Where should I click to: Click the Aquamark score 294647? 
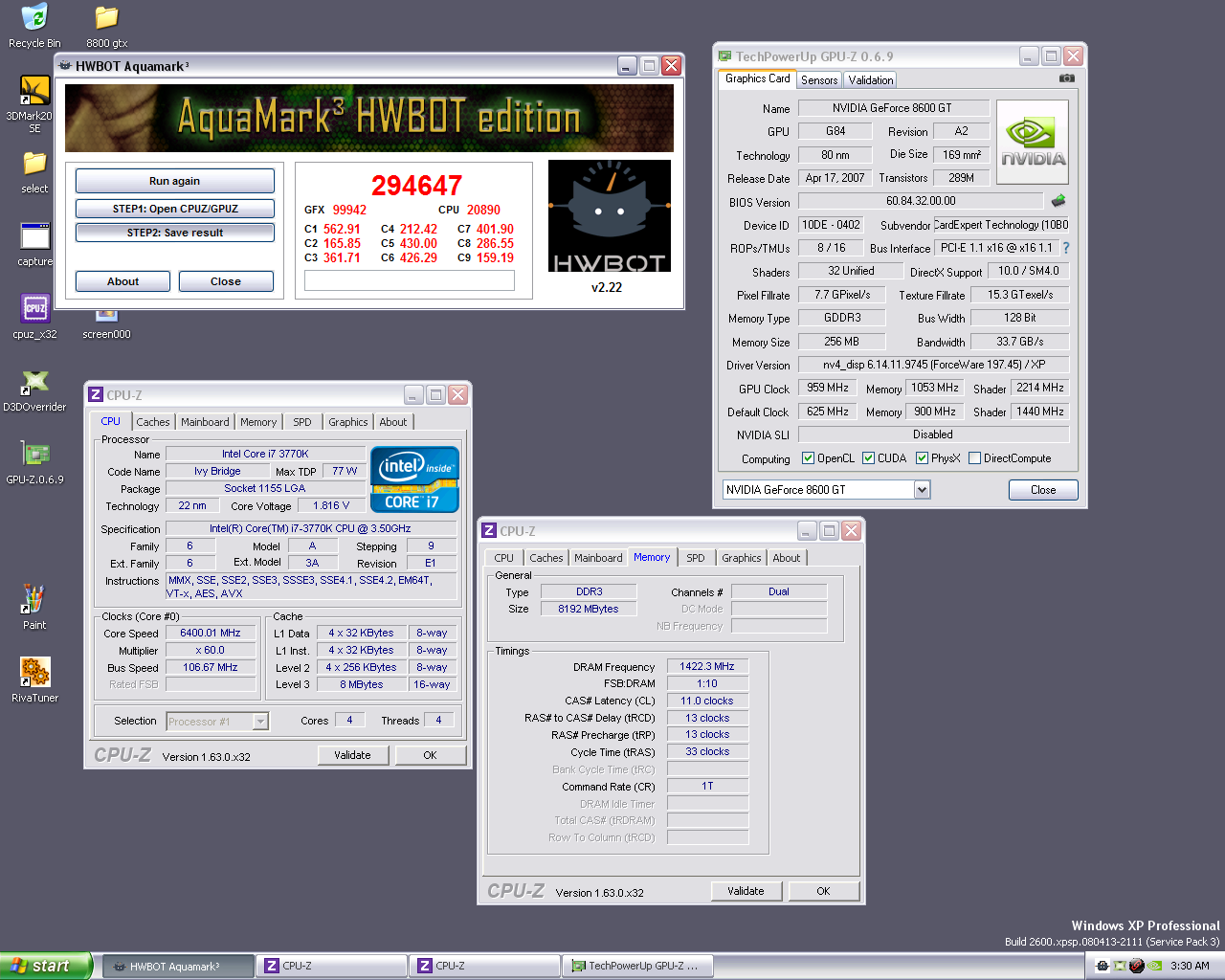[416, 185]
